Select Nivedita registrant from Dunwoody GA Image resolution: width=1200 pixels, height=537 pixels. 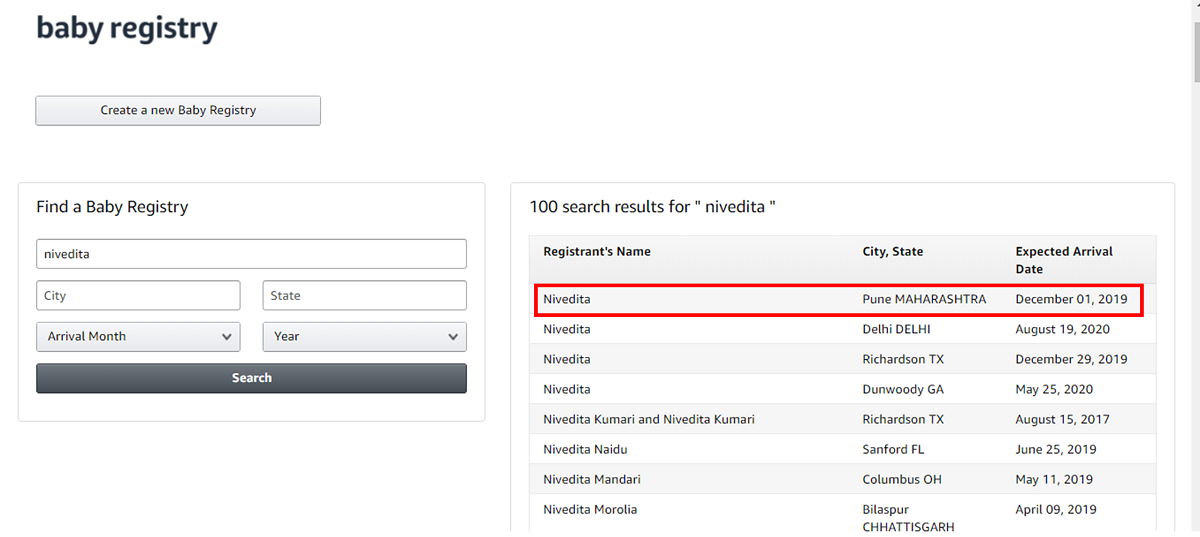(x=842, y=389)
